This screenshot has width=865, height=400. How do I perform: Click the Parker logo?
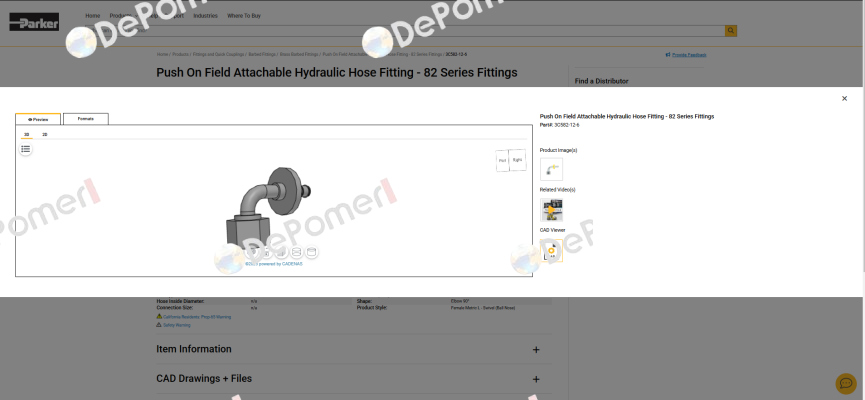[x=34, y=22]
